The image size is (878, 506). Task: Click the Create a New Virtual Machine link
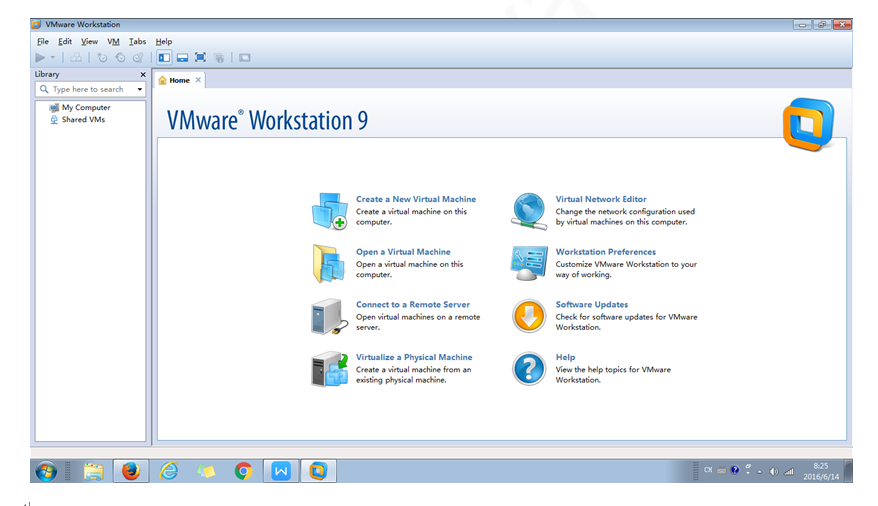pyautogui.click(x=416, y=199)
